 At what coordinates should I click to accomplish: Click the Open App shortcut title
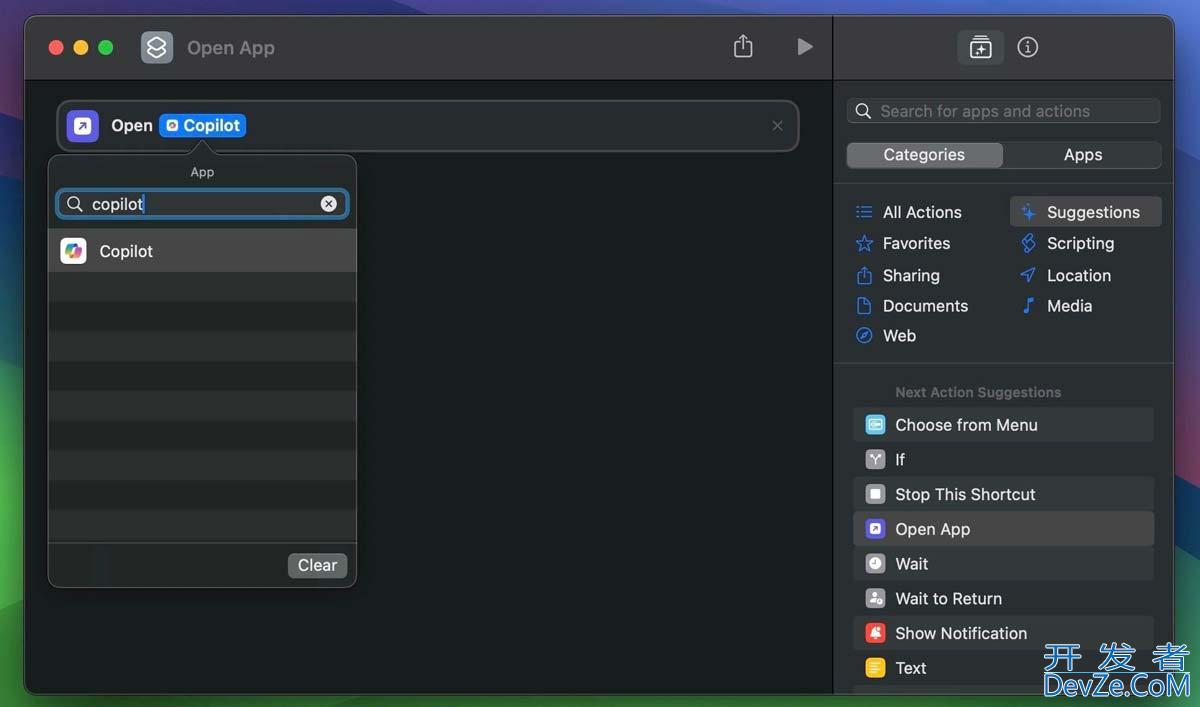click(x=231, y=48)
